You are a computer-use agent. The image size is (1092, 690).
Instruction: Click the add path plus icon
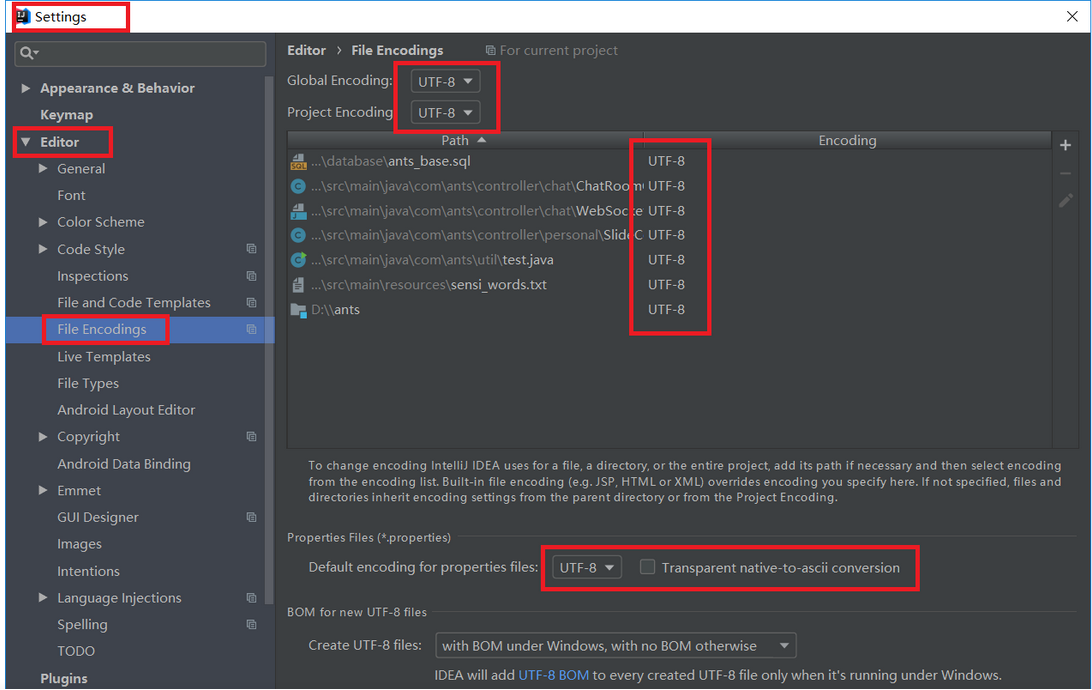[x=1065, y=145]
